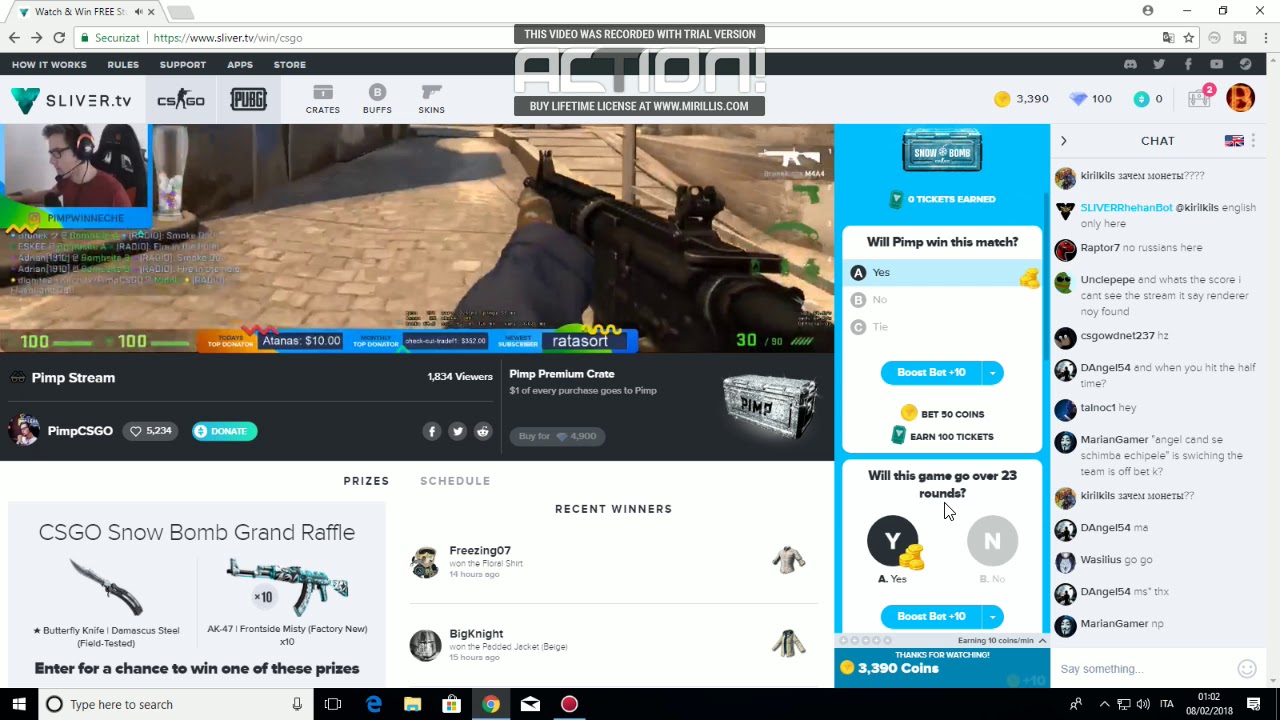Click the Sliver.tv logo
1280x720 pixels.
click(x=71, y=100)
